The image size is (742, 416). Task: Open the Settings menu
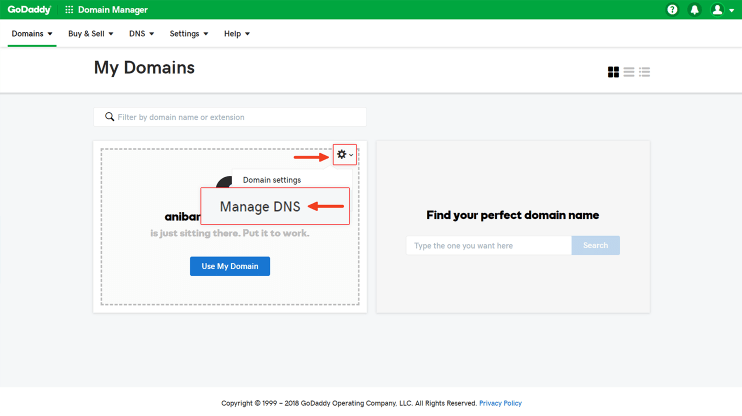coord(189,34)
